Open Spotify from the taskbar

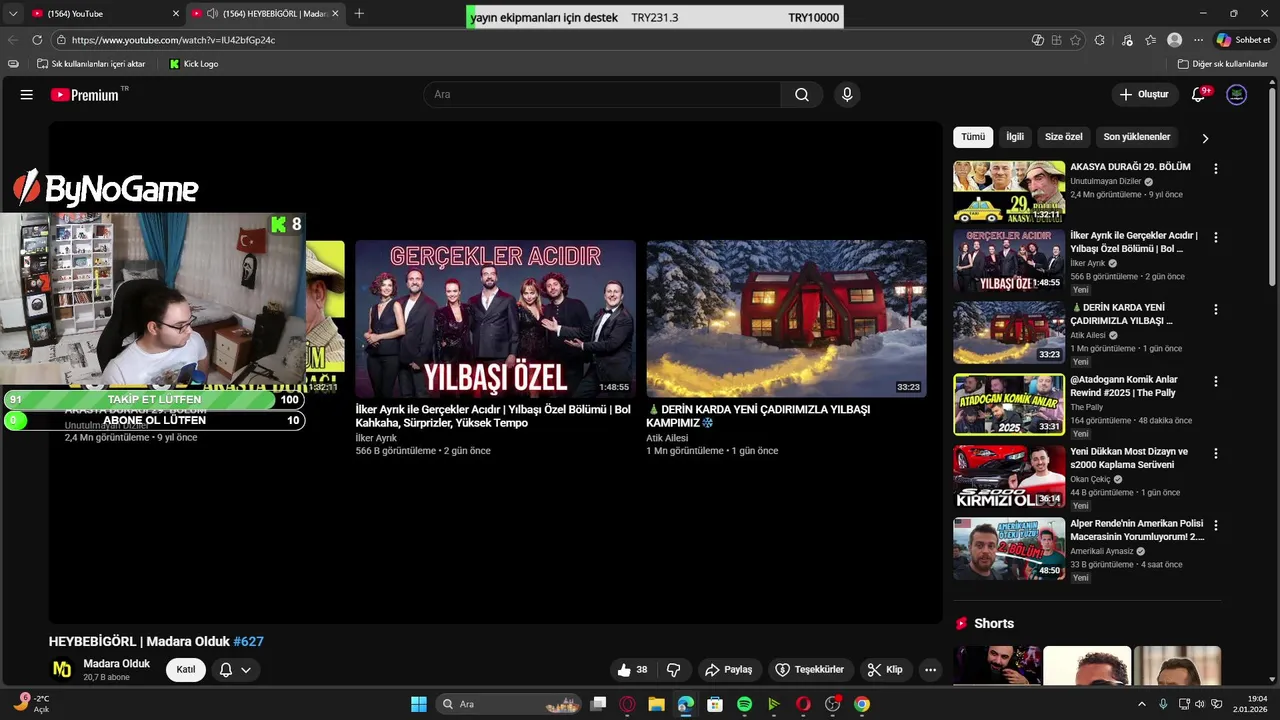[744, 704]
